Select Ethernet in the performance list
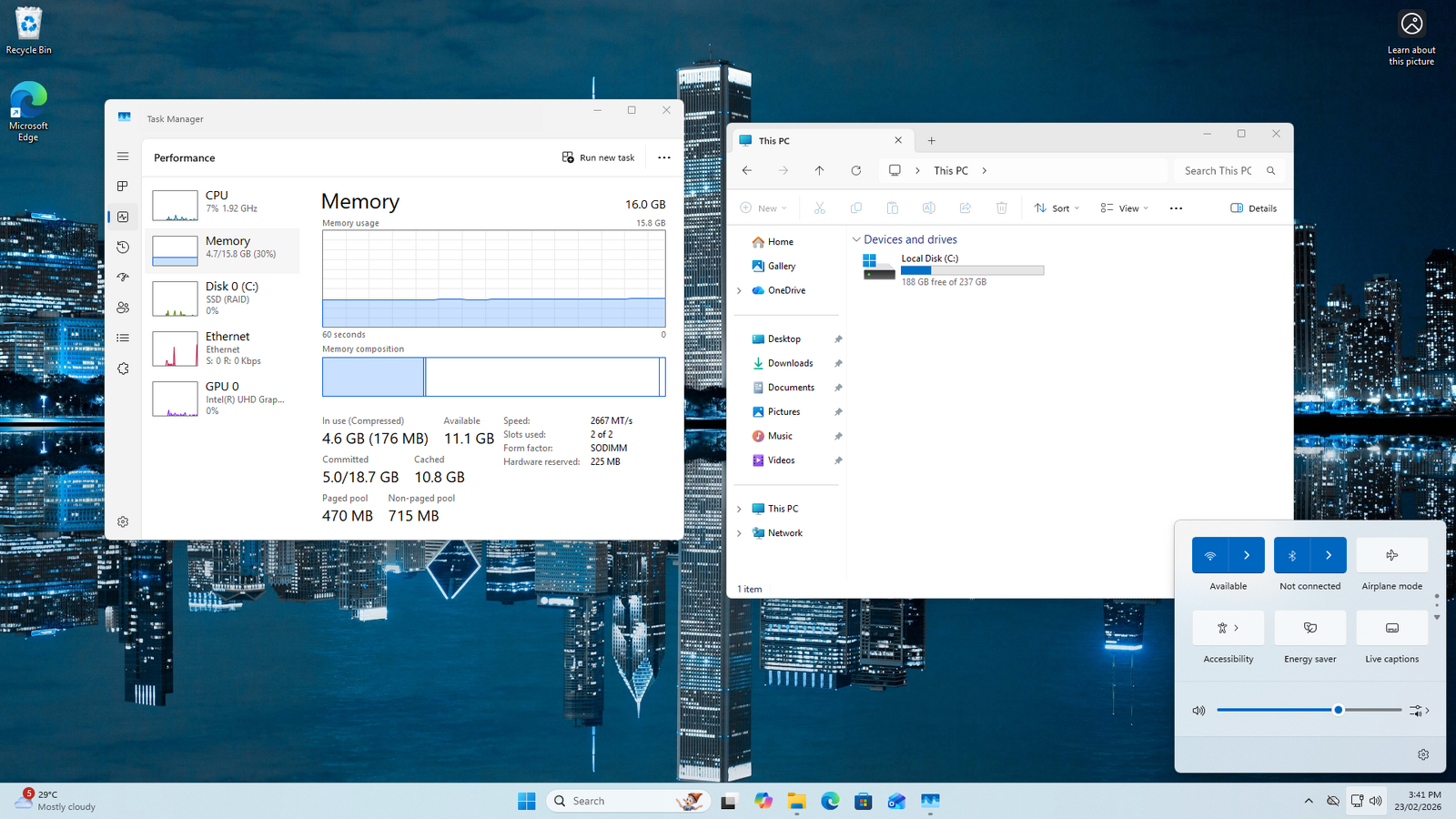Screen dimensions: 1456x819 [x=222, y=349]
